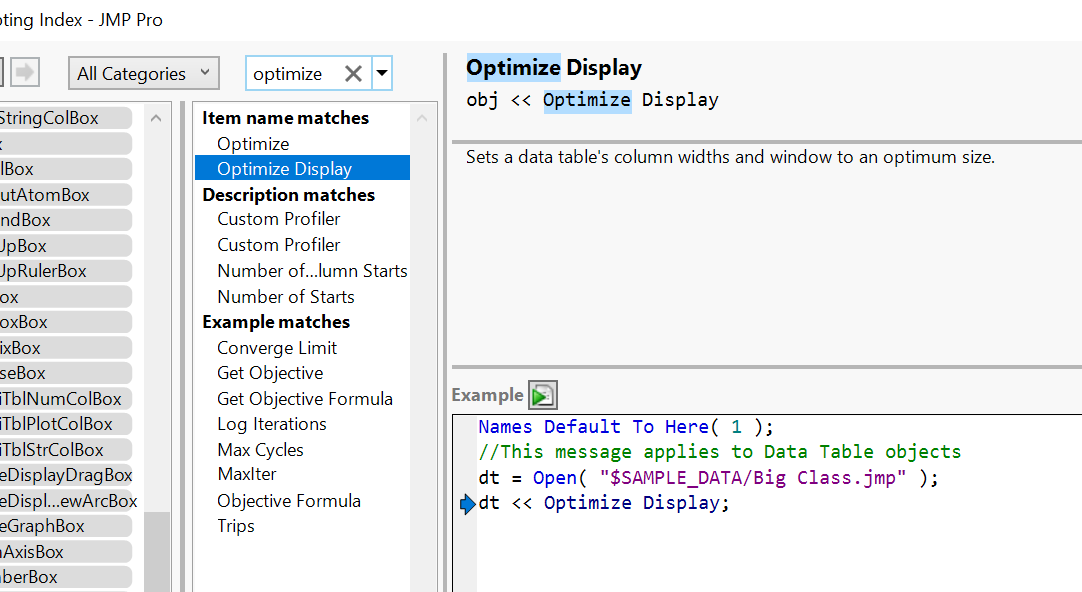1082x592 pixels.
Task: Select the Optimize Display item
Action: pos(284,169)
